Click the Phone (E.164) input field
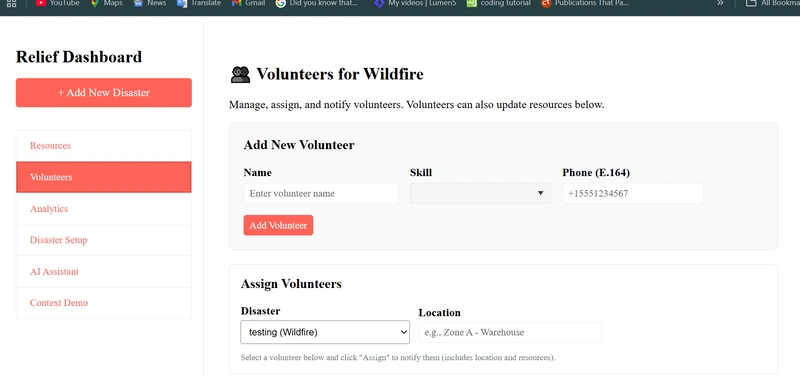Image resolution: width=800 pixels, height=376 pixels. pyautogui.click(x=633, y=194)
